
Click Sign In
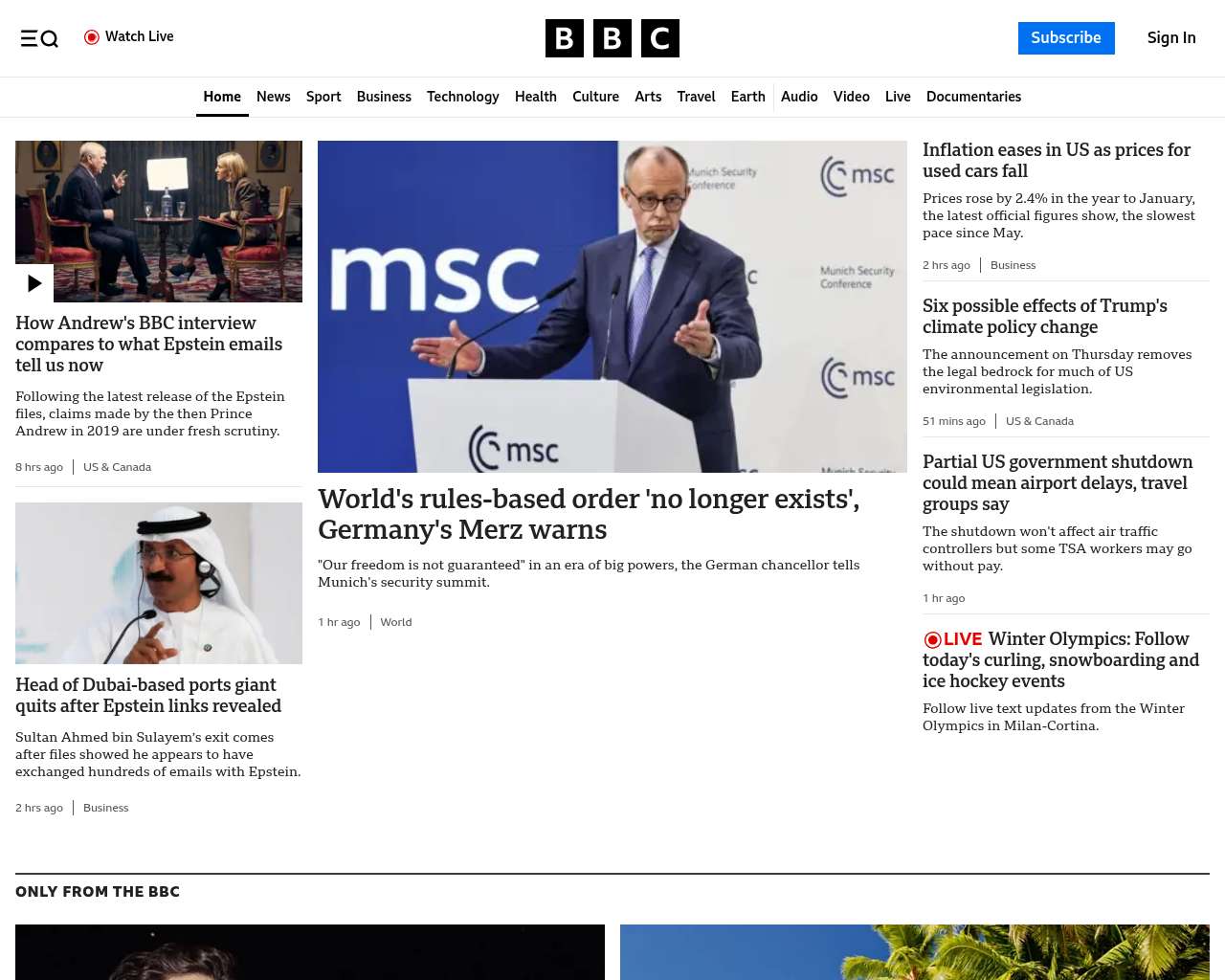[x=1171, y=38]
